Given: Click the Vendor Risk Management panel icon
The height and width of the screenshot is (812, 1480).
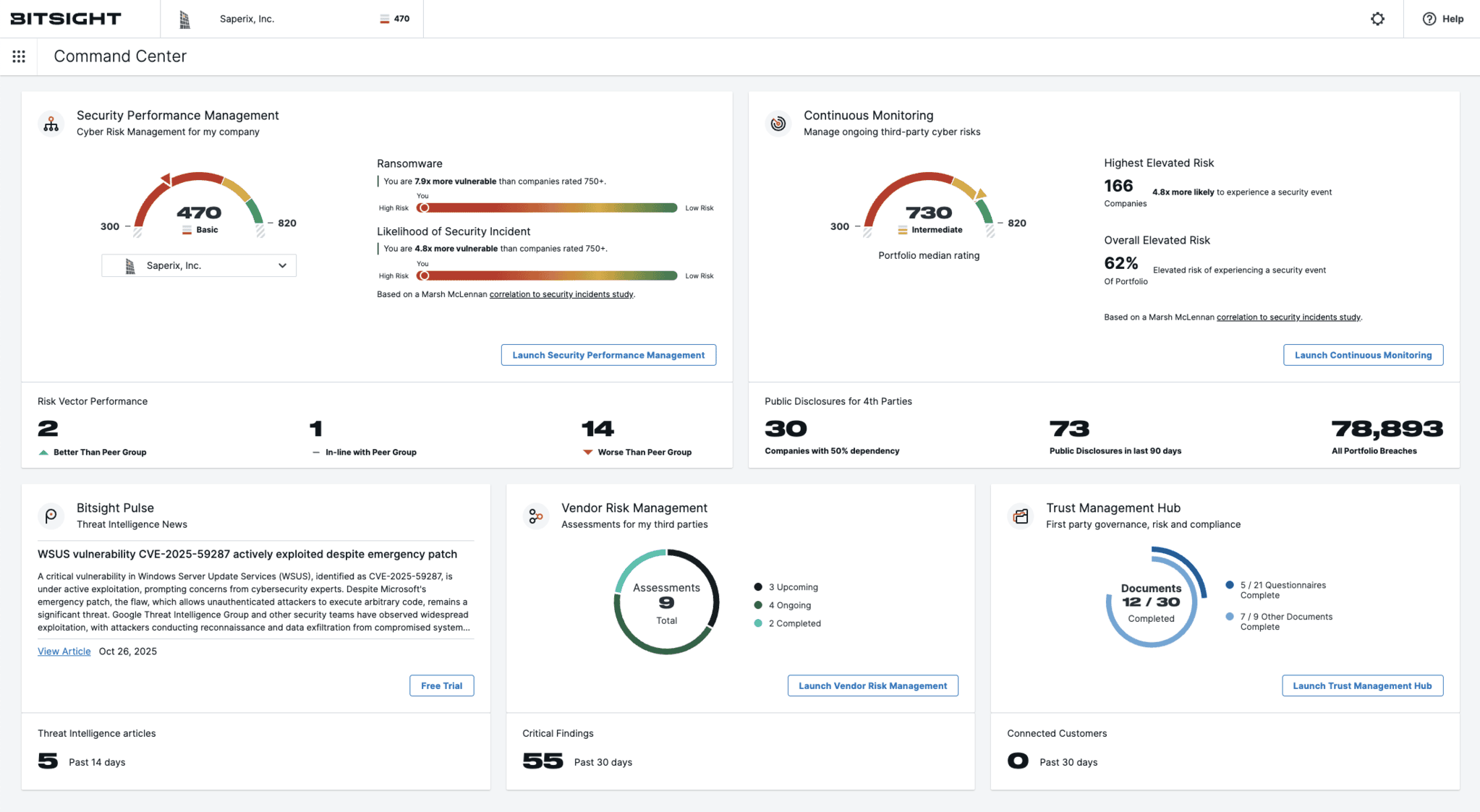Looking at the screenshot, I should (535, 516).
